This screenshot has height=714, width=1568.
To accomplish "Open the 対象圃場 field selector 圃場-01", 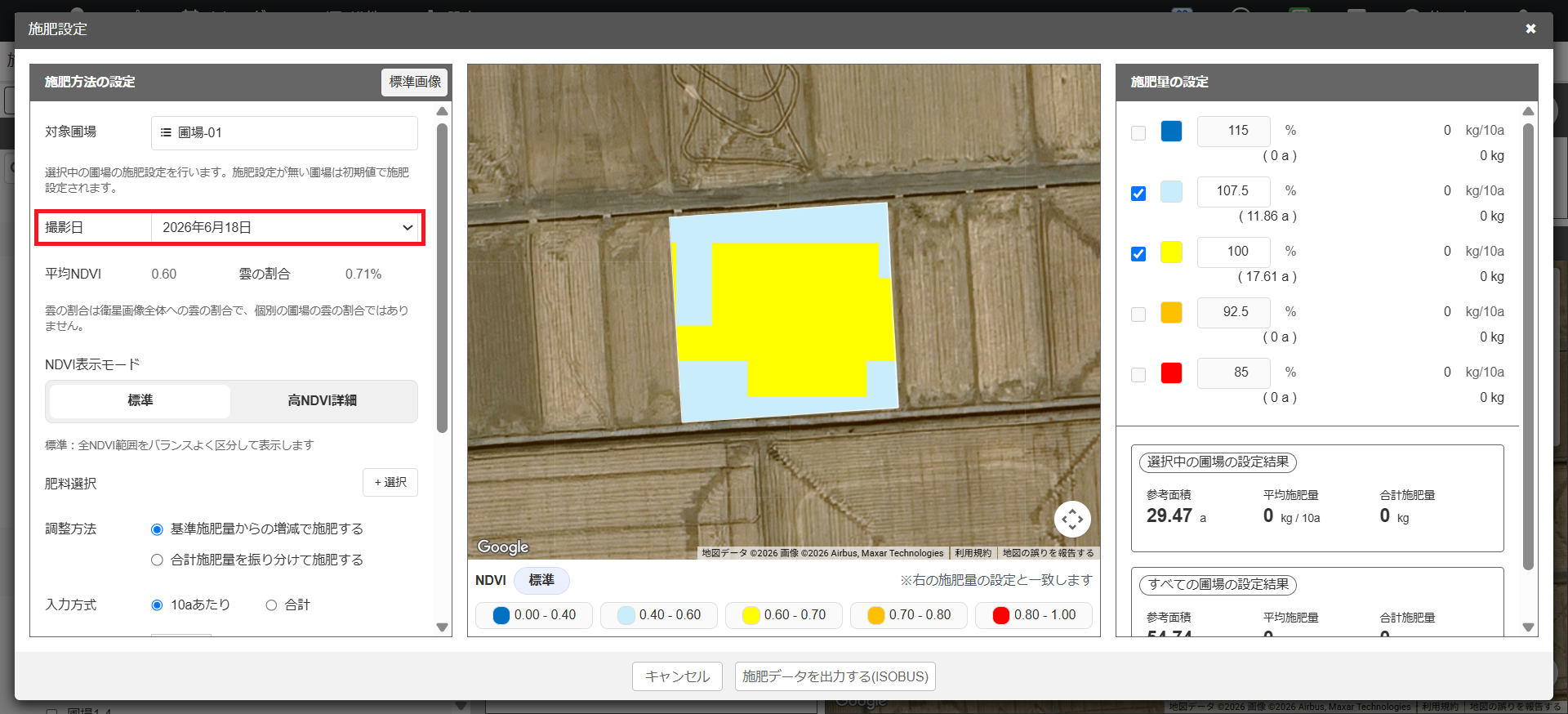I will point(284,132).
